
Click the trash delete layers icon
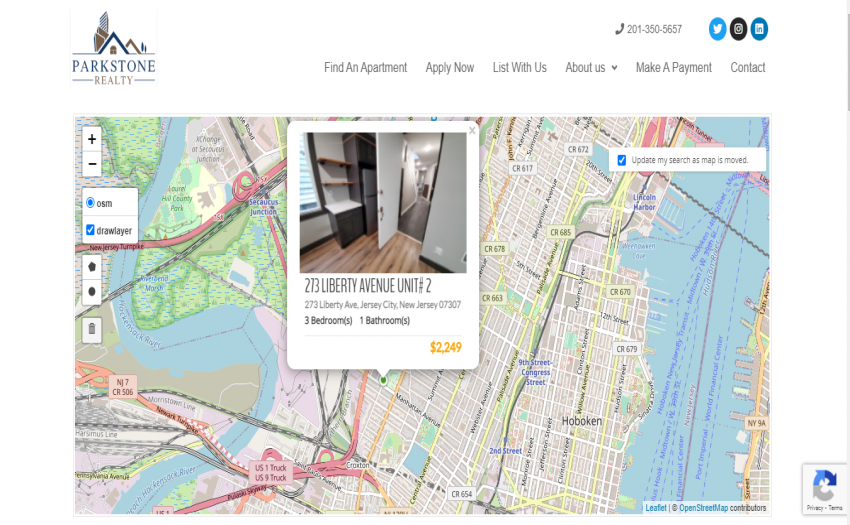point(92,329)
